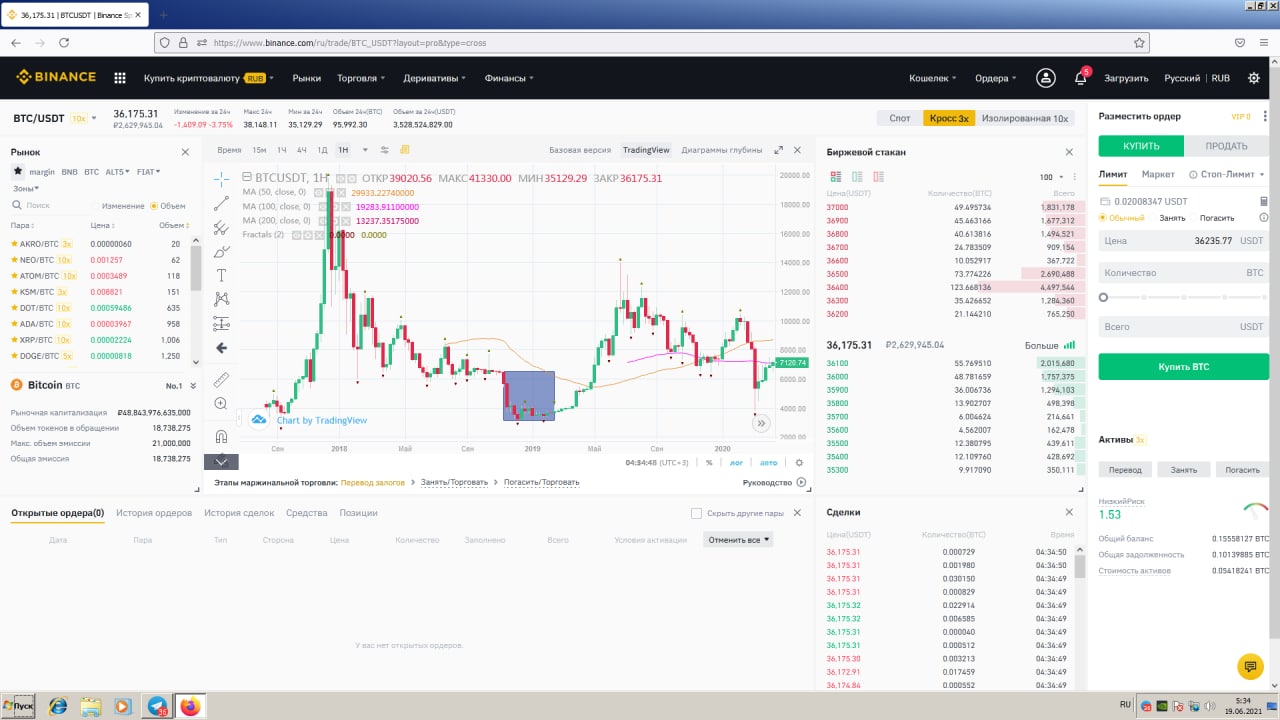Image resolution: width=1280 pixels, height=720 pixels.
Task: Open the История ордеров tab
Action: [154, 513]
